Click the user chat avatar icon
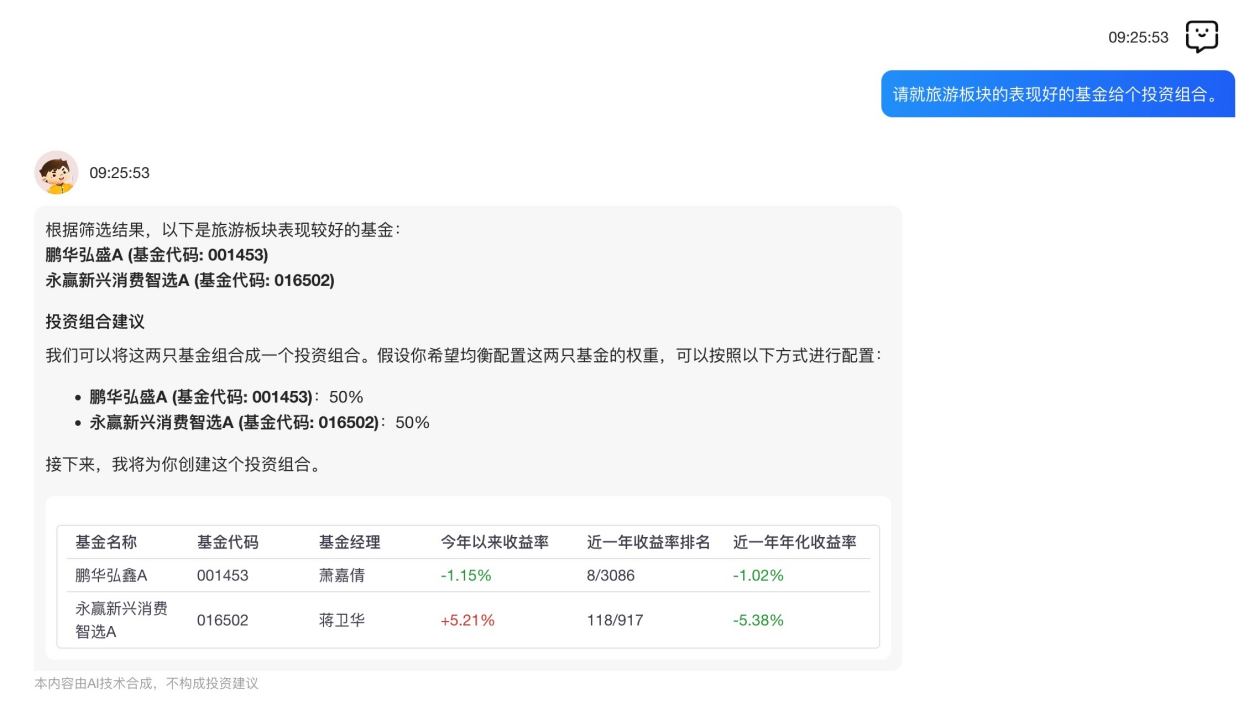 1201,37
